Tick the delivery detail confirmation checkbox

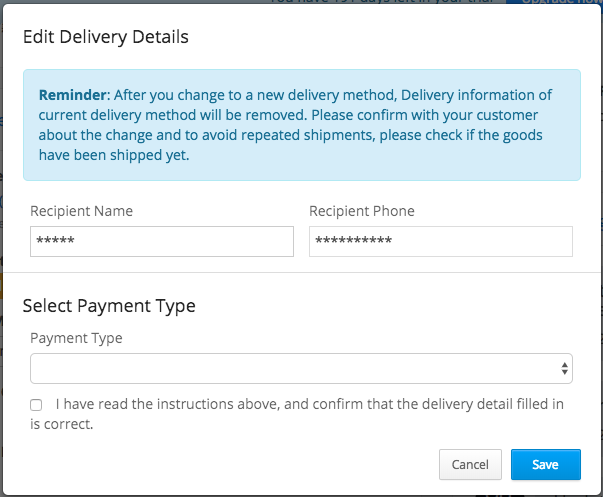36,405
